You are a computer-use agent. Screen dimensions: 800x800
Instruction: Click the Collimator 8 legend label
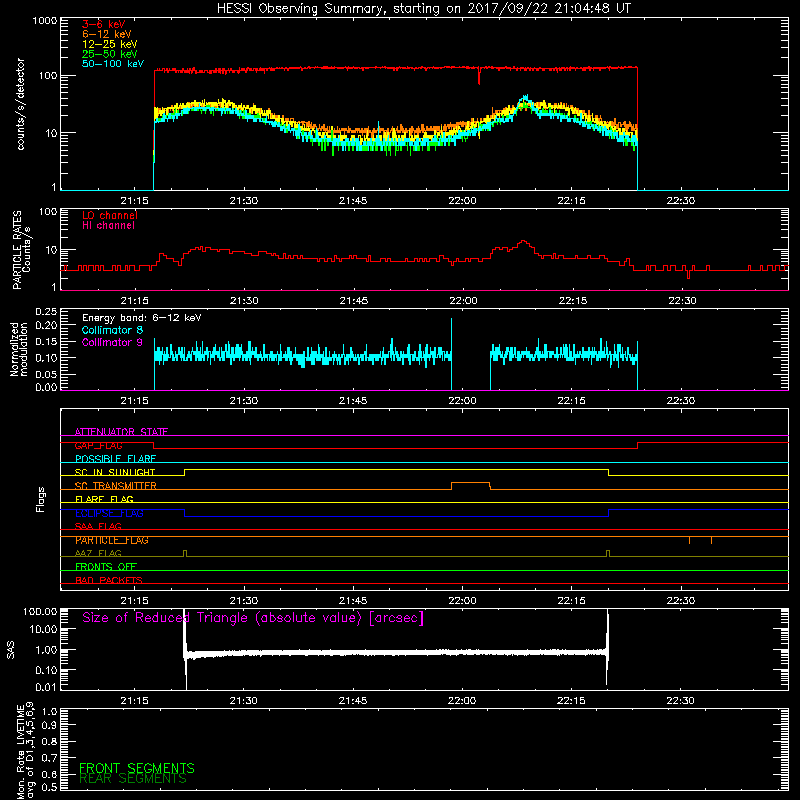112,330
